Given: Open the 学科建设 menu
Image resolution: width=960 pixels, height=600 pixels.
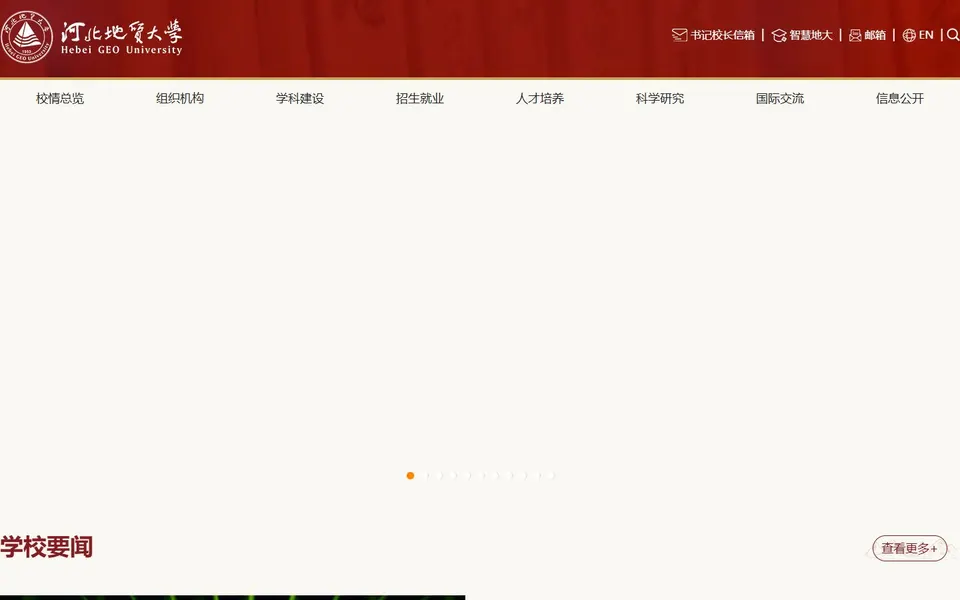Looking at the screenshot, I should [300, 99].
